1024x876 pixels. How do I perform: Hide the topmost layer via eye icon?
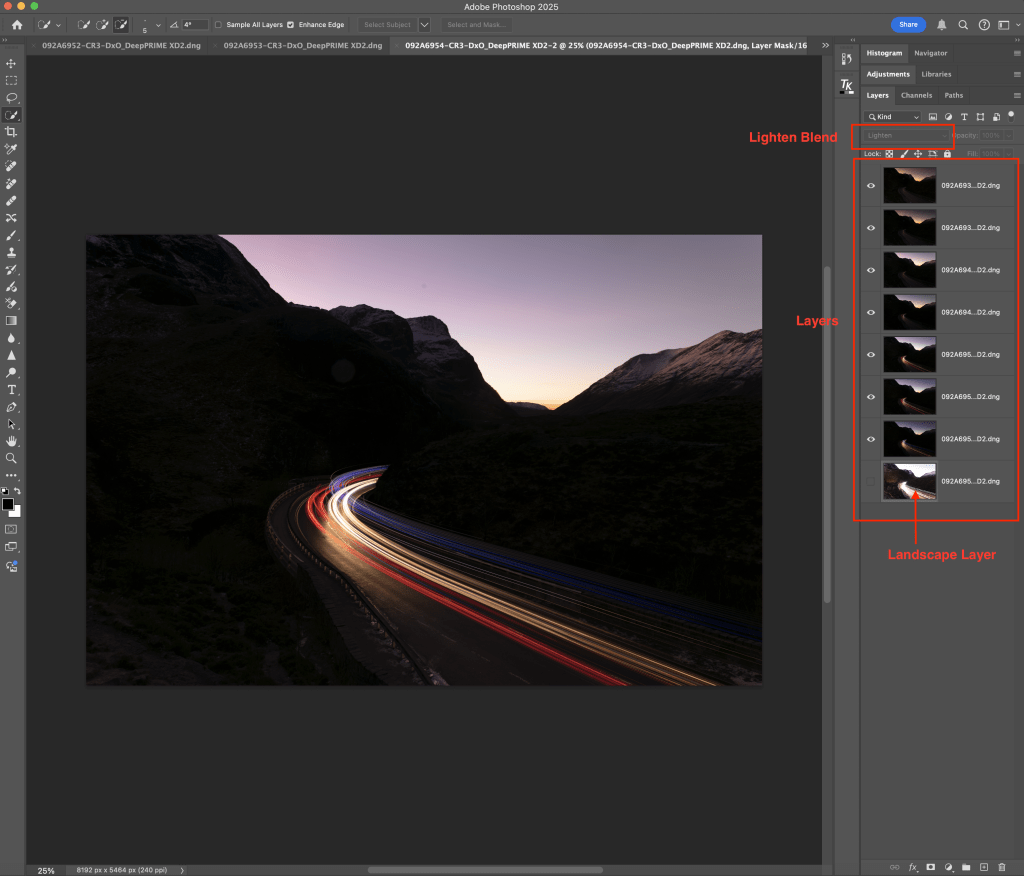pyautogui.click(x=871, y=185)
